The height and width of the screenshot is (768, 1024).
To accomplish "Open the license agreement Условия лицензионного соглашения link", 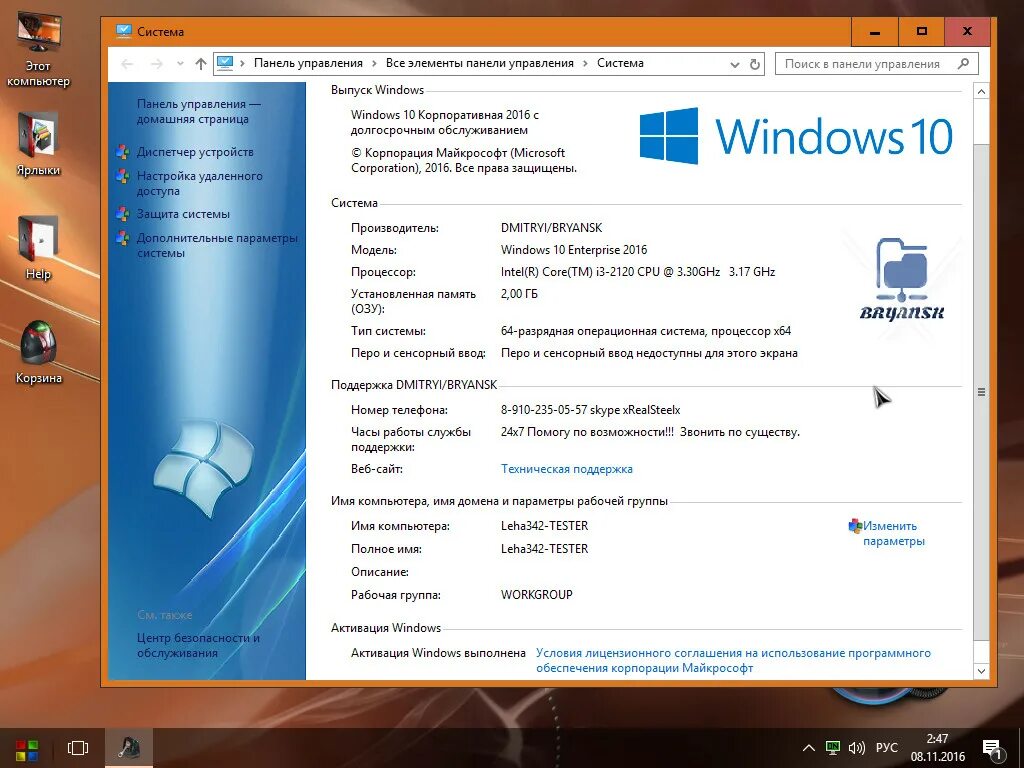I will click(x=733, y=660).
